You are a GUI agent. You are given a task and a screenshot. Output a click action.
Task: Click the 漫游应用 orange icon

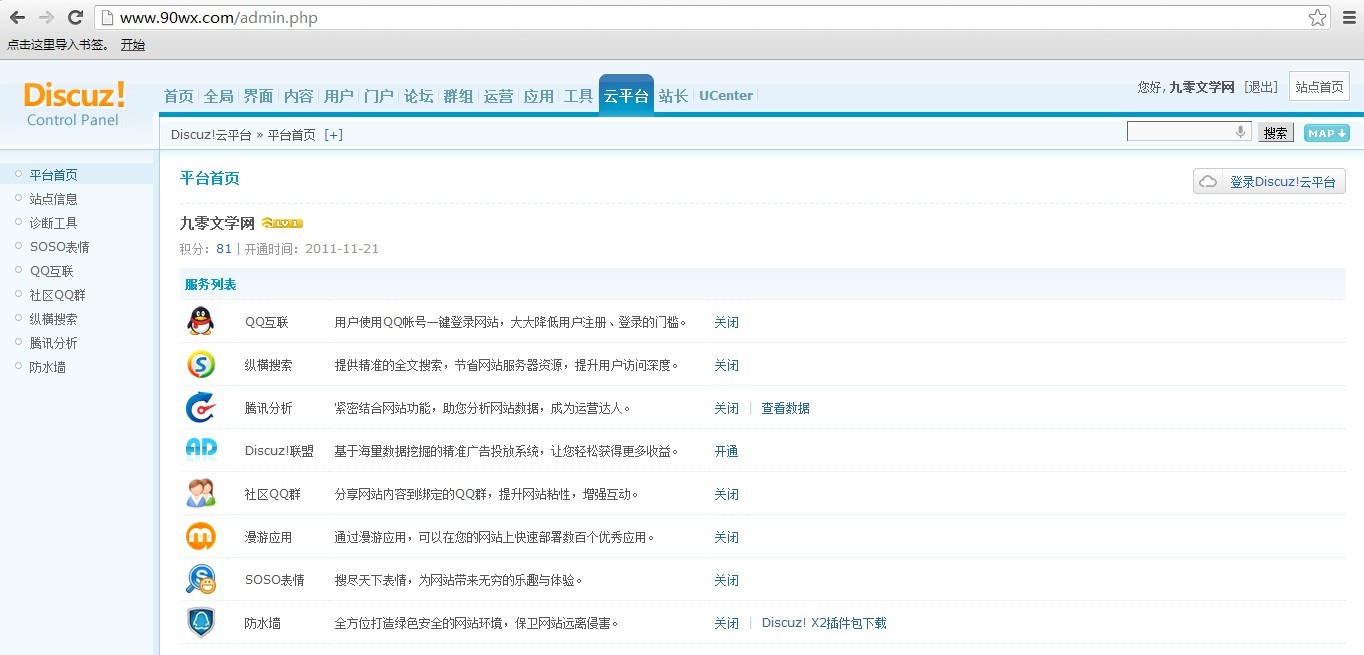(x=200, y=536)
